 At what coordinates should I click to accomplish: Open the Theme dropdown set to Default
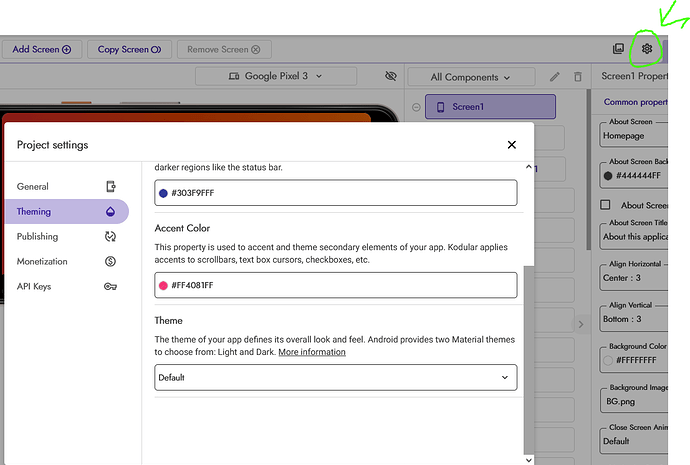pyautogui.click(x=335, y=377)
